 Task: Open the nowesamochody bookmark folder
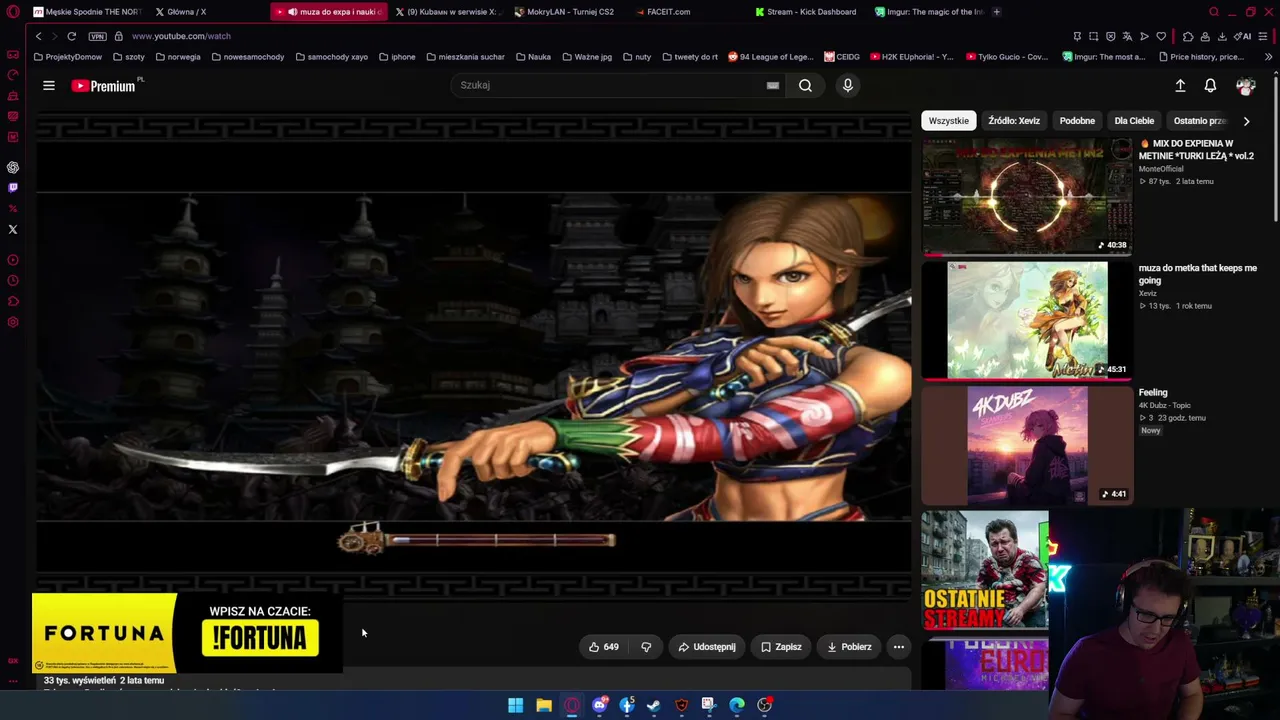247,57
